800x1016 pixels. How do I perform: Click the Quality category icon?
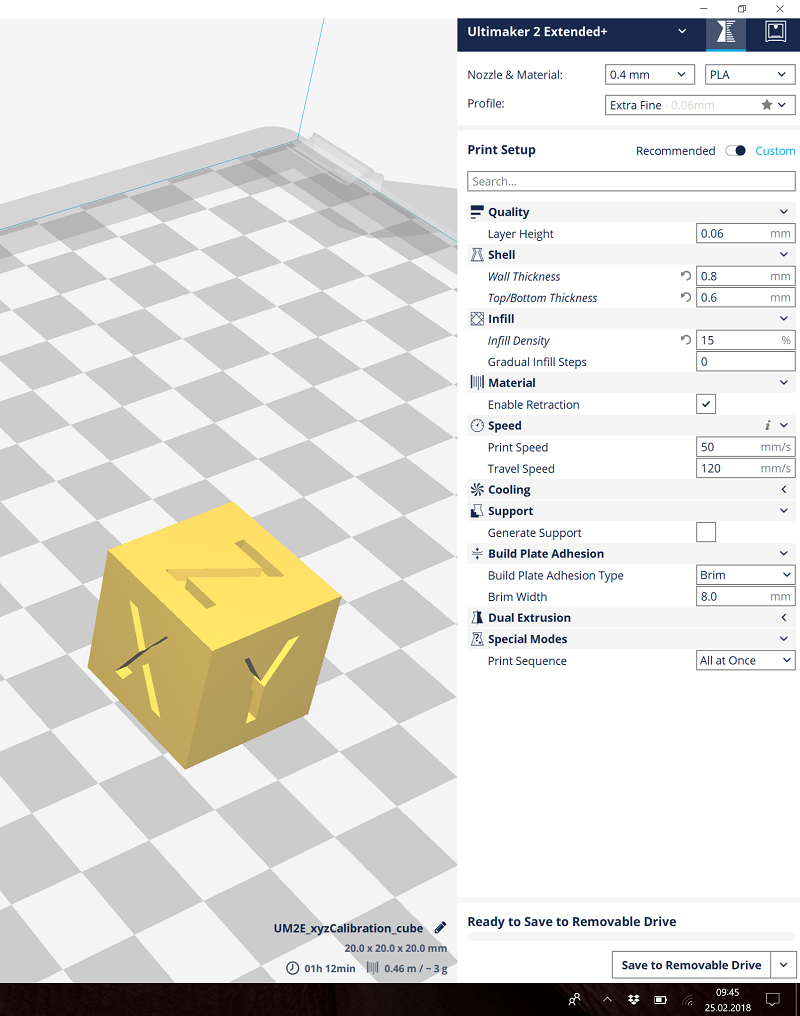477,212
